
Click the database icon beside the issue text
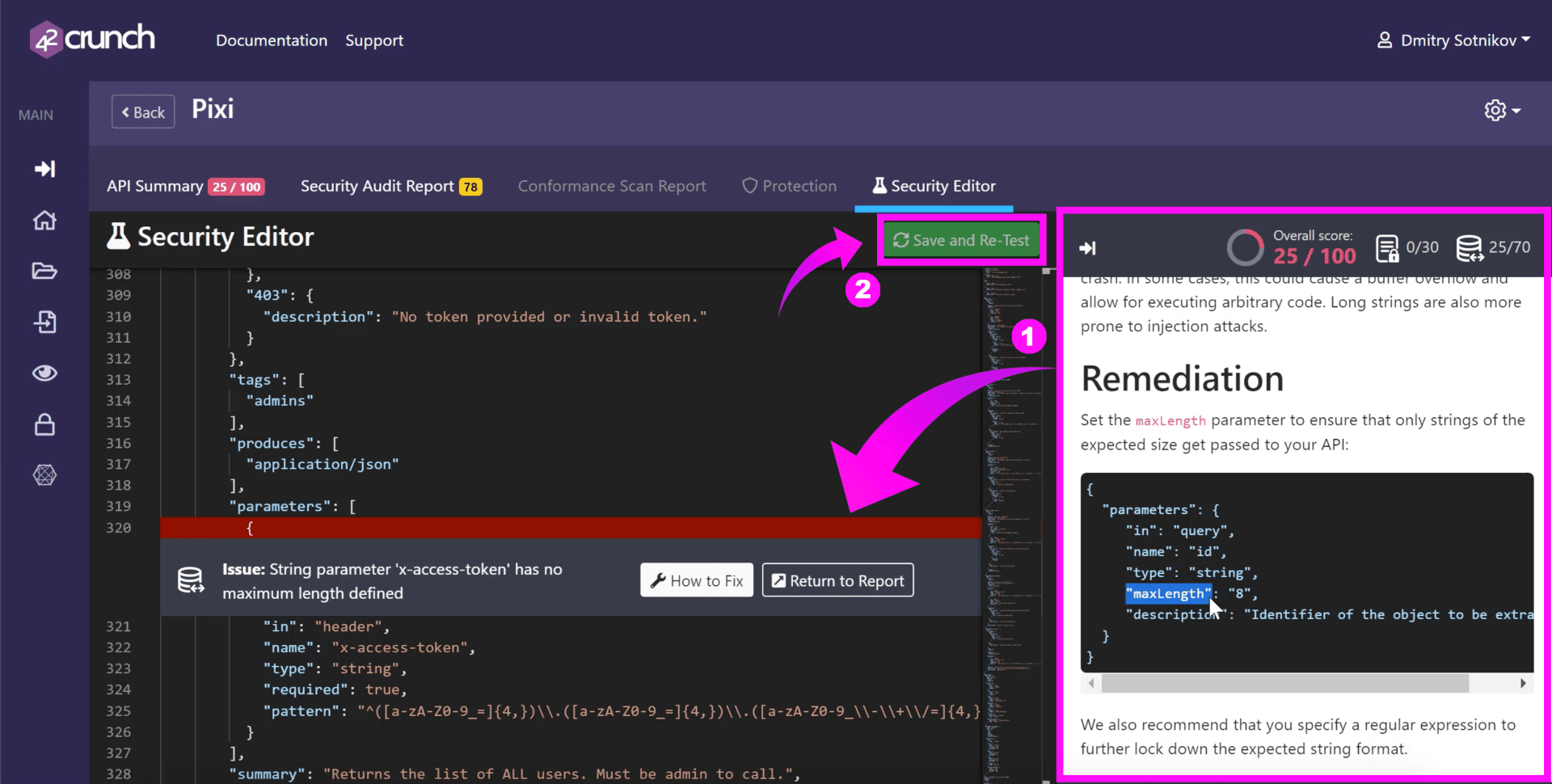pyautogui.click(x=191, y=580)
